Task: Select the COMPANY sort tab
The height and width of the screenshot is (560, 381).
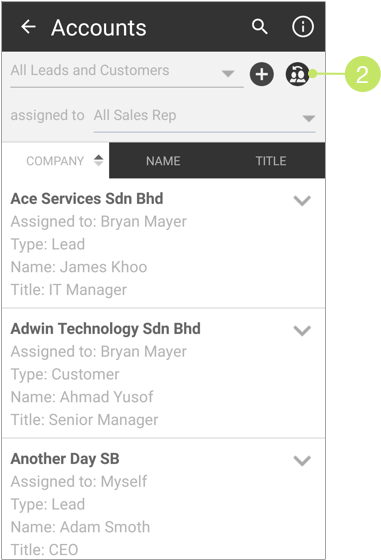Action: 55,161
